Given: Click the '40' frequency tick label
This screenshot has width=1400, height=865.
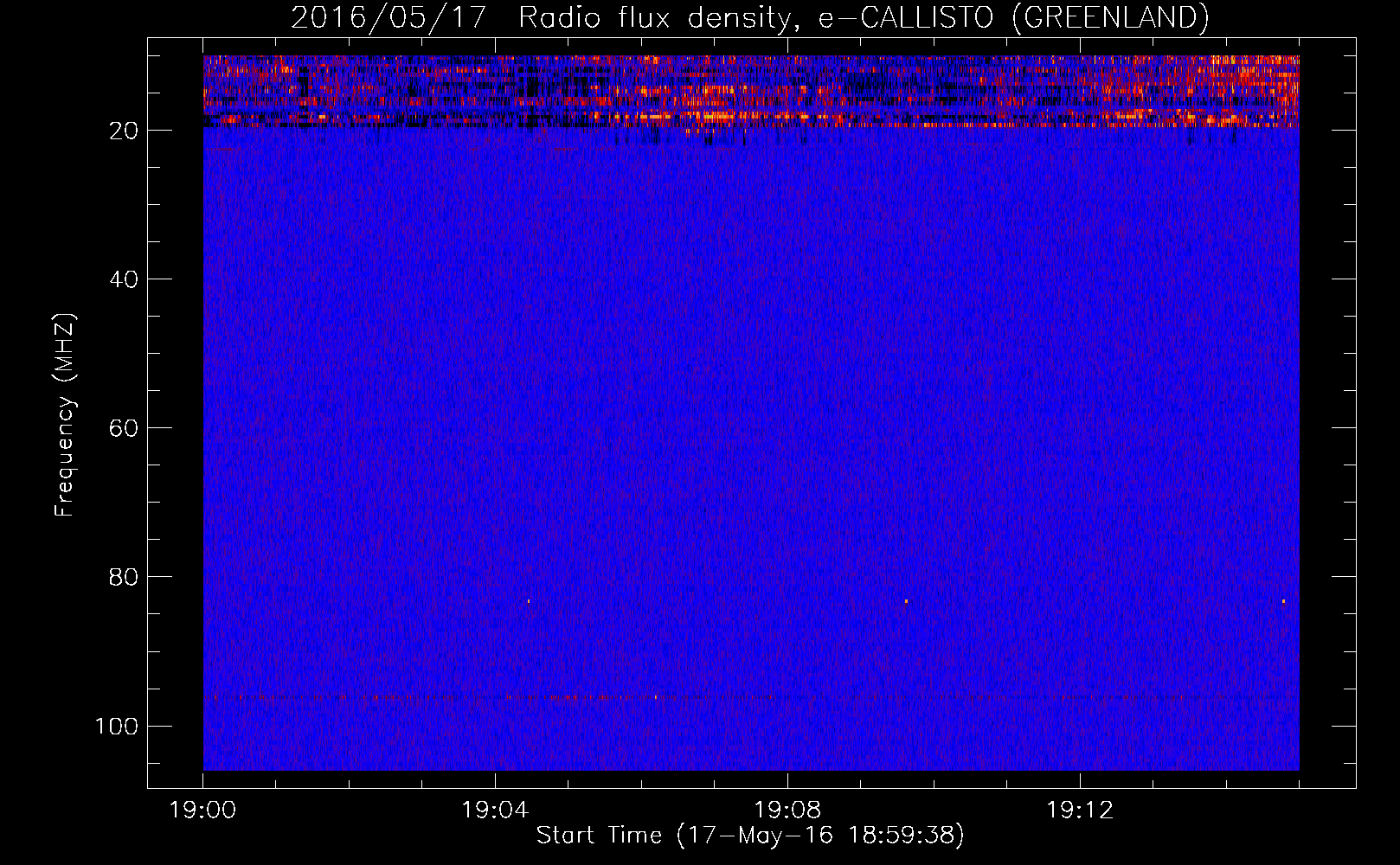Looking at the screenshot, I should tap(124, 279).
